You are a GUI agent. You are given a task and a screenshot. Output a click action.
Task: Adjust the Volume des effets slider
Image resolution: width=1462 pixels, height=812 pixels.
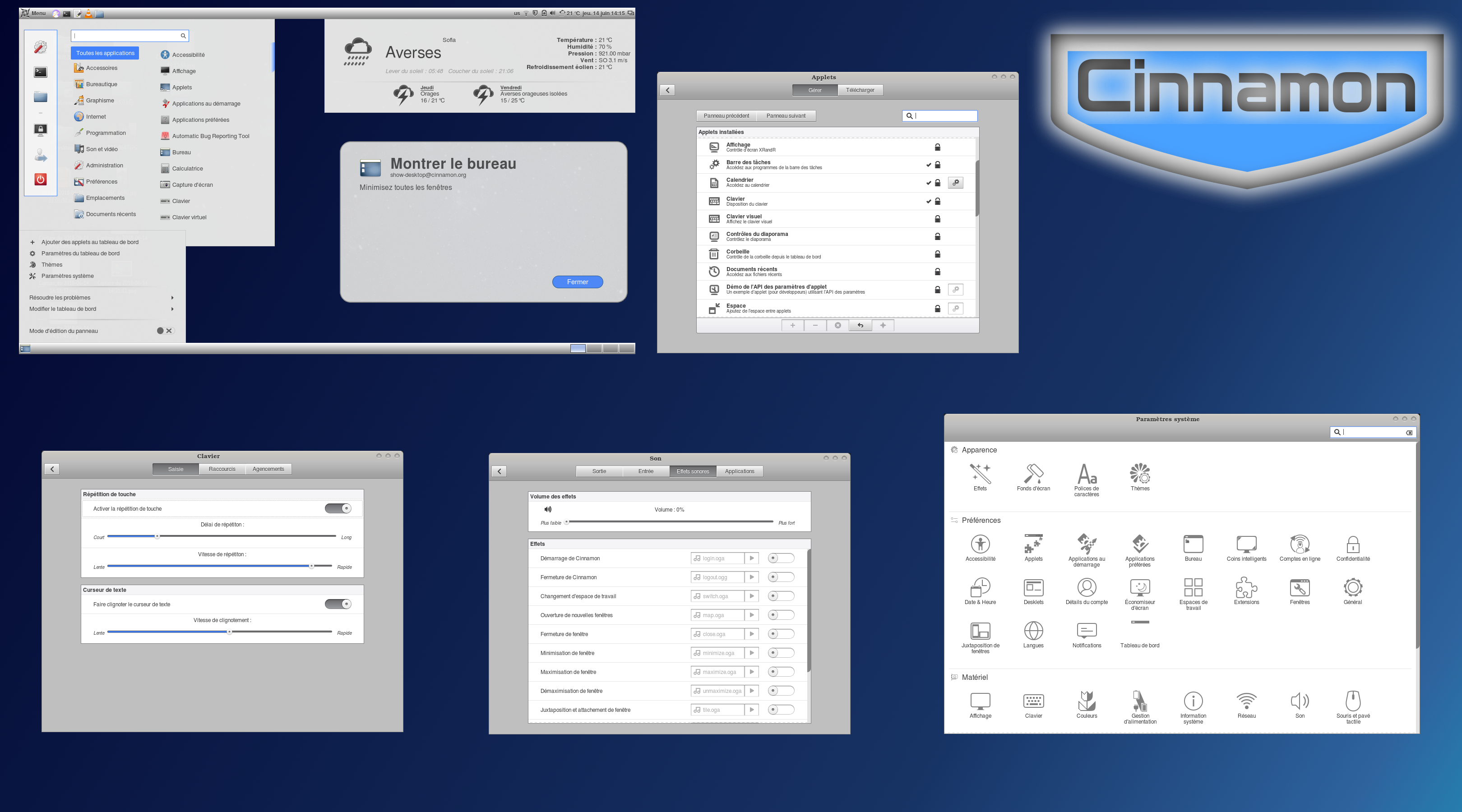point(670,522)
